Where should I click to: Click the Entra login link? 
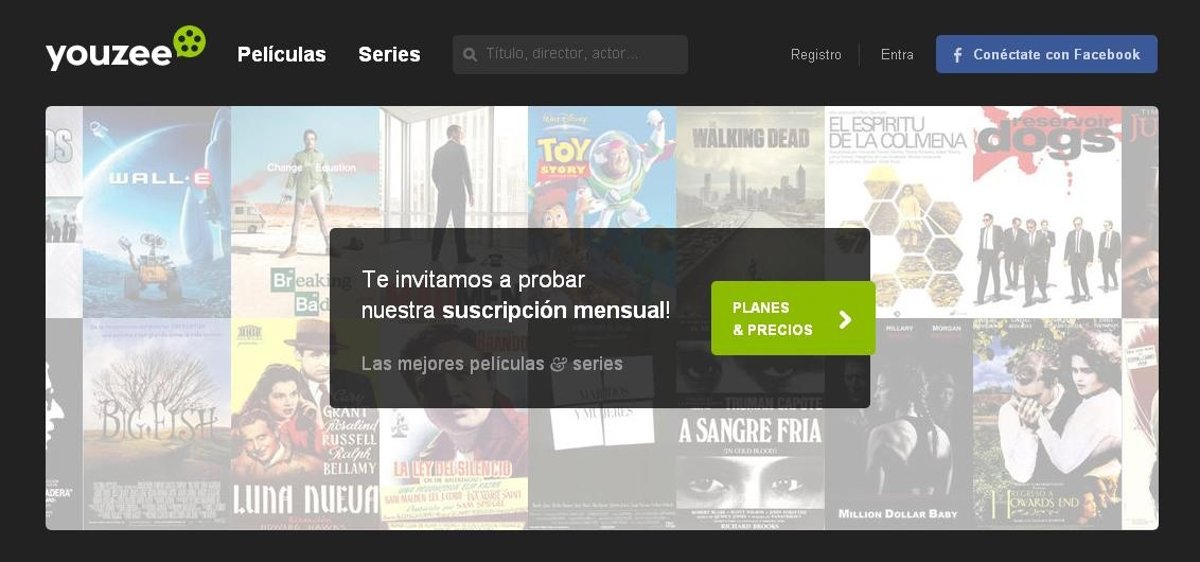tap(897, 55)
